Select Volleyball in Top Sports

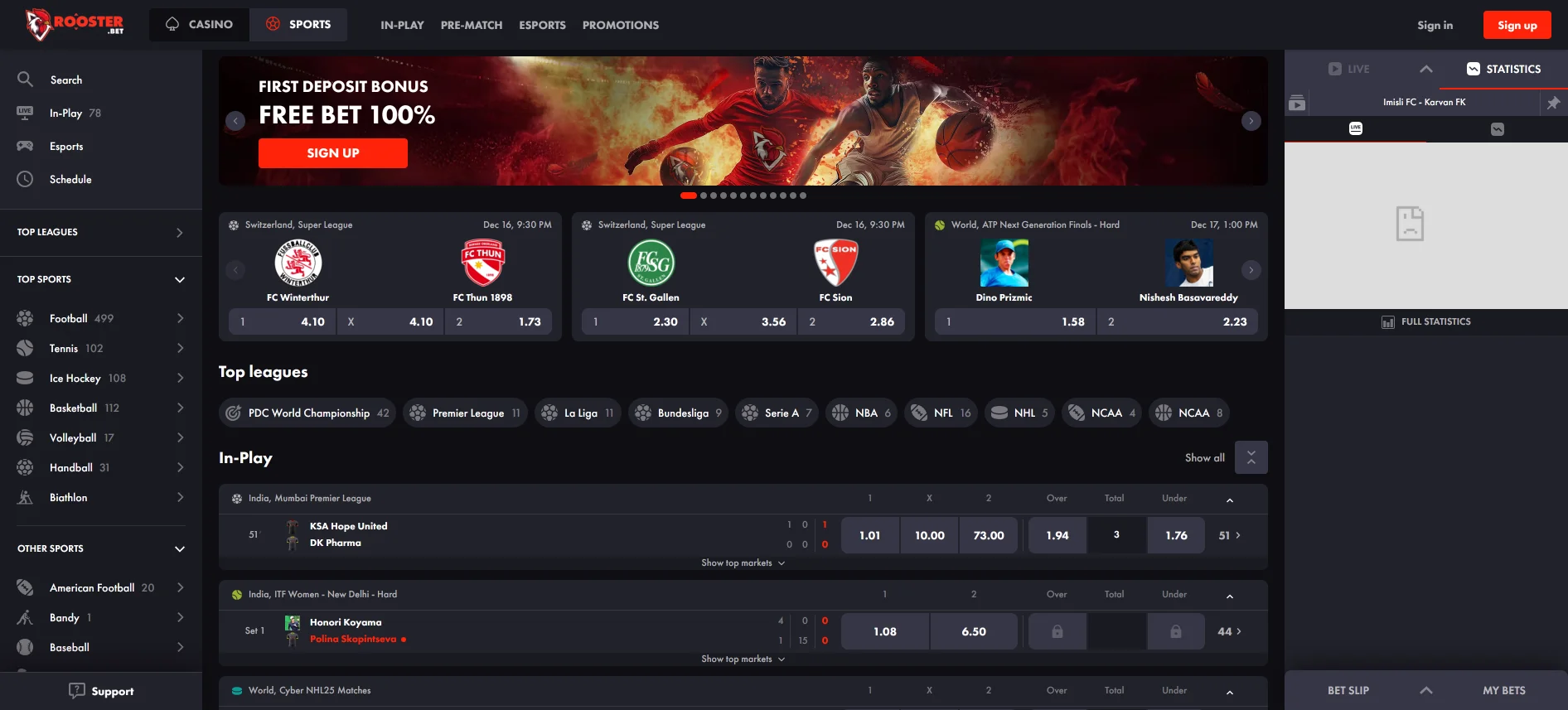101,437
